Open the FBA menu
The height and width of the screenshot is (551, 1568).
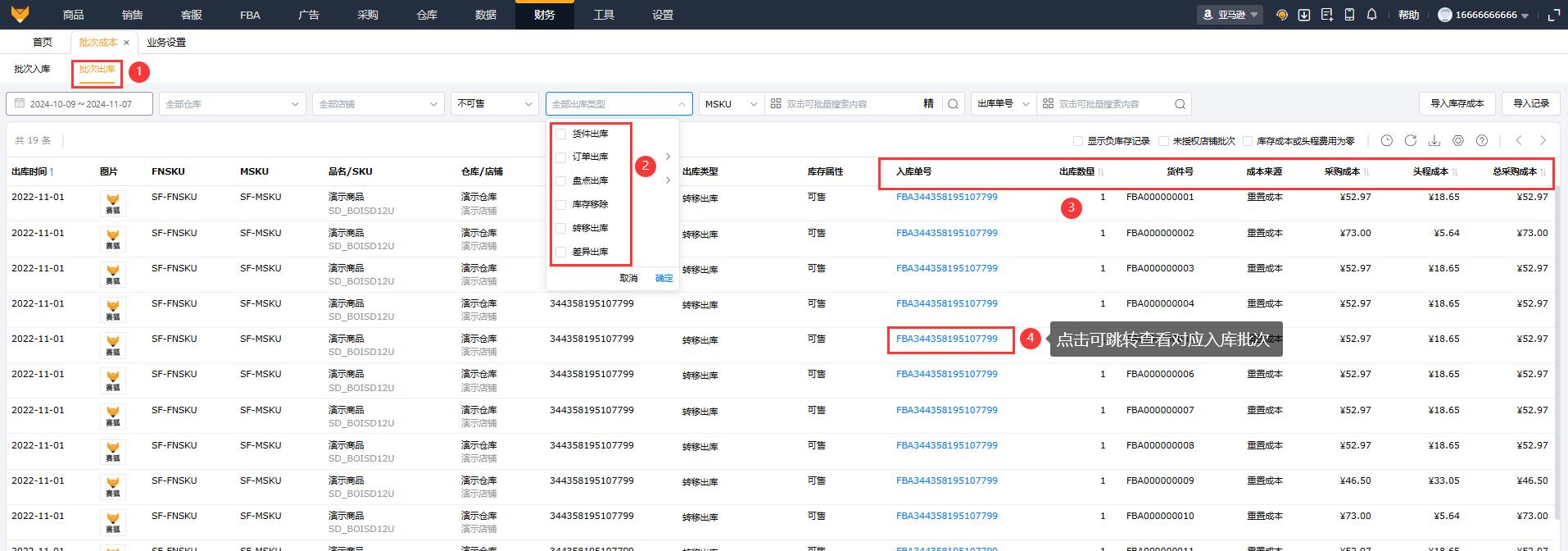tap(250, 15)
